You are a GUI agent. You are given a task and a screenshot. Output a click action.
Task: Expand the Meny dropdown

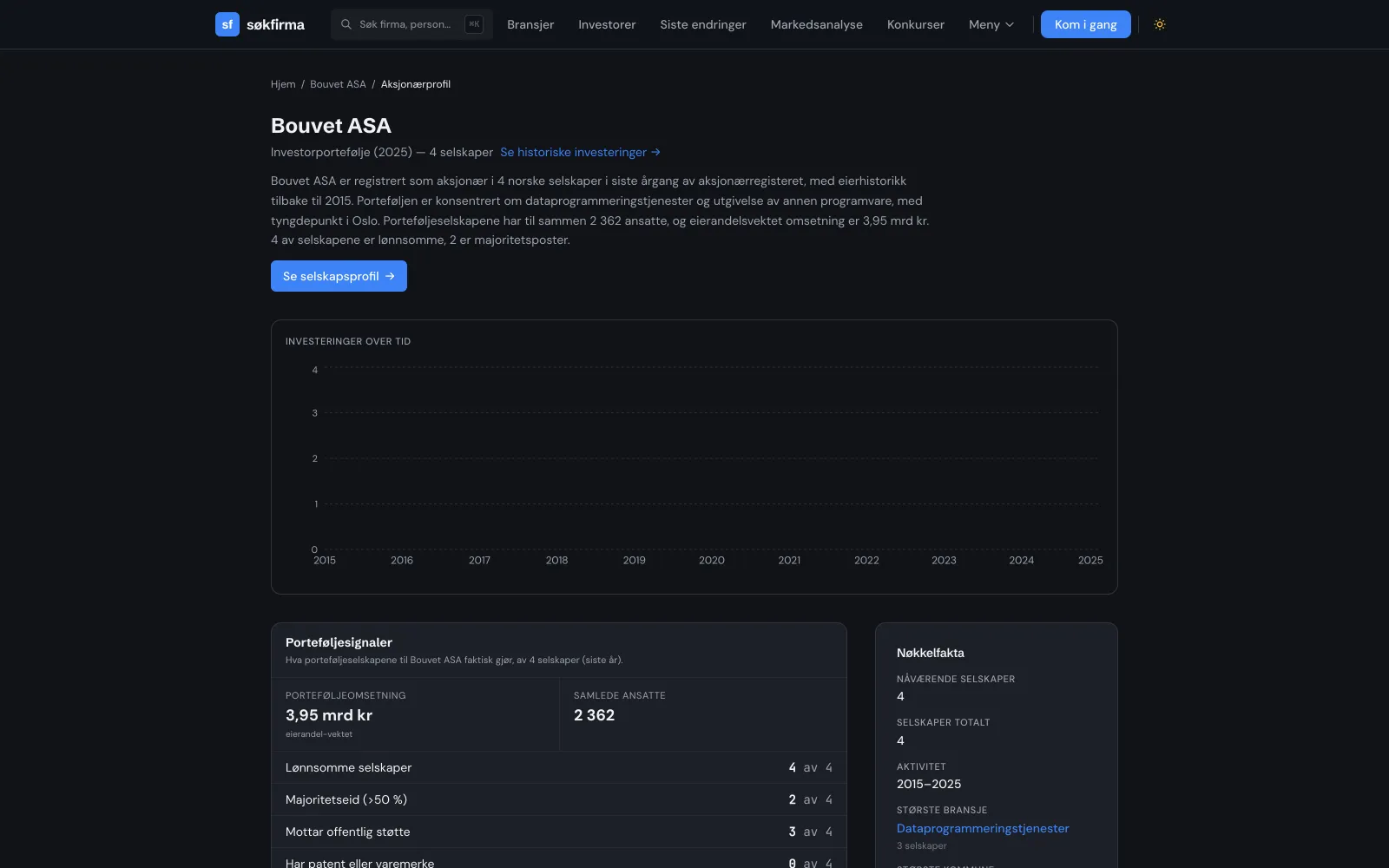pyautogui.click(x=991, y=24)
